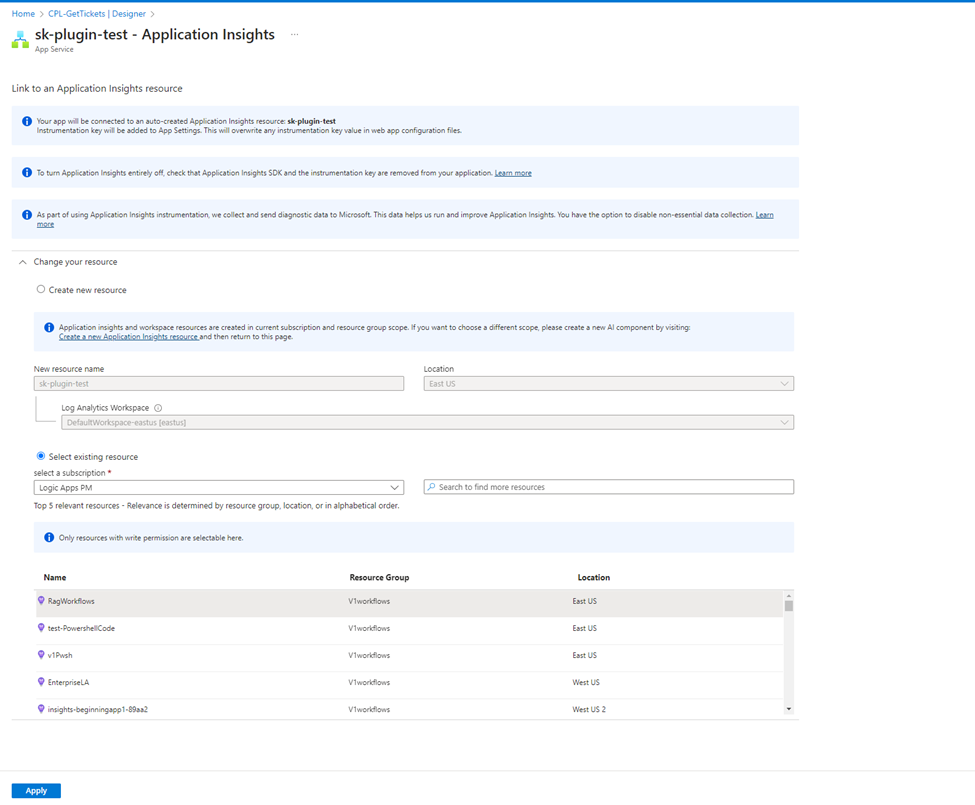Click the App Service icon beside the title
Viewport: 975px width, 805px height.
click(20, 40)
